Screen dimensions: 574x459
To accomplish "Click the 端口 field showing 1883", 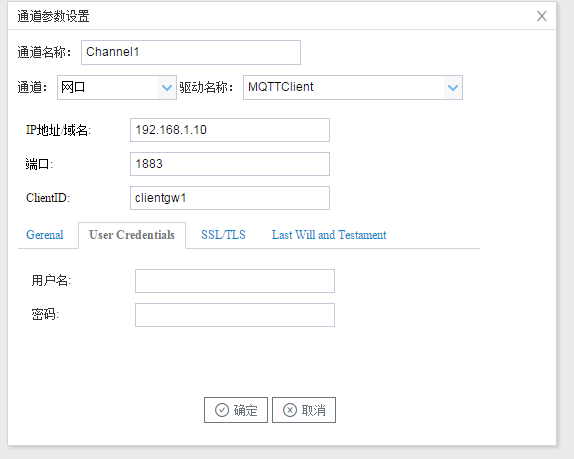I will pos(230,164).
